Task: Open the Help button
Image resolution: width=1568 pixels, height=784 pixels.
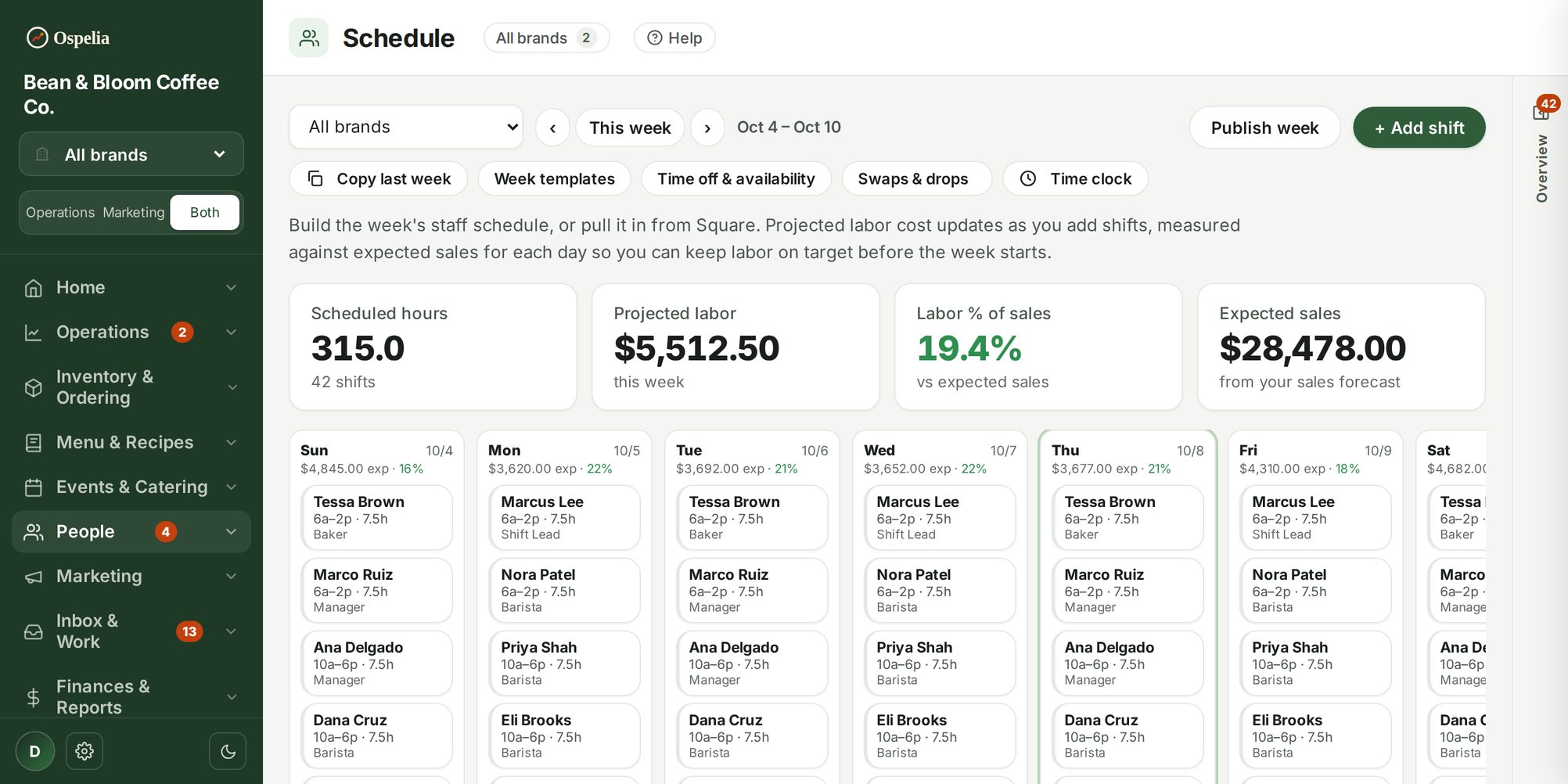Action: click(674, 38)
